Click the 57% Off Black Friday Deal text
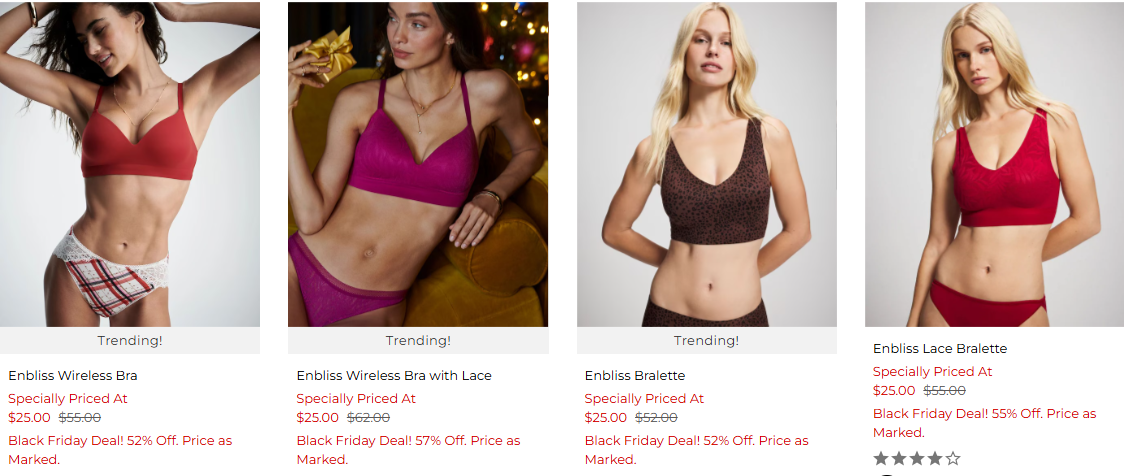 tap(409, 449)
